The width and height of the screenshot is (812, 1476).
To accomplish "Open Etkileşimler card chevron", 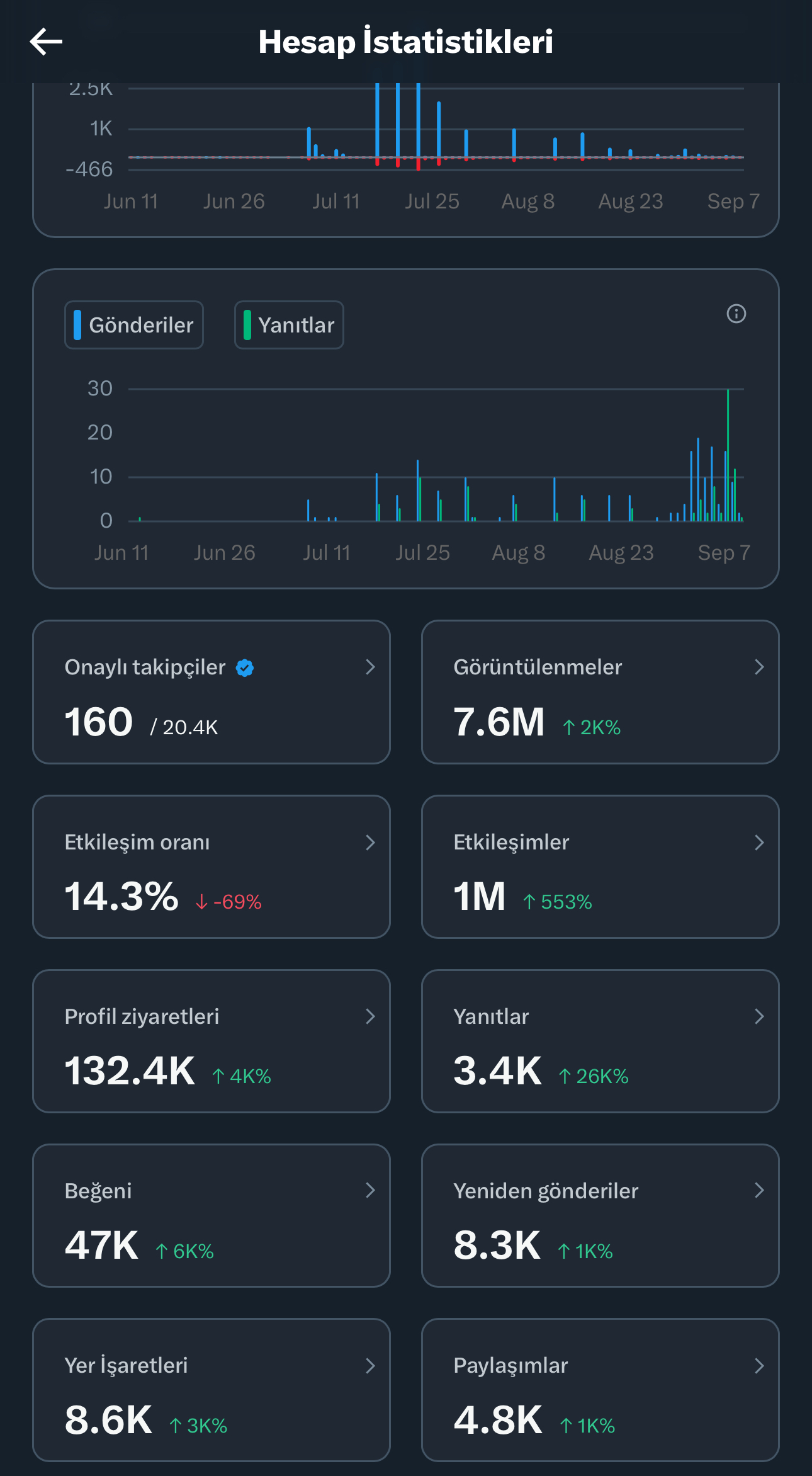I will click(x=759, y=843).
